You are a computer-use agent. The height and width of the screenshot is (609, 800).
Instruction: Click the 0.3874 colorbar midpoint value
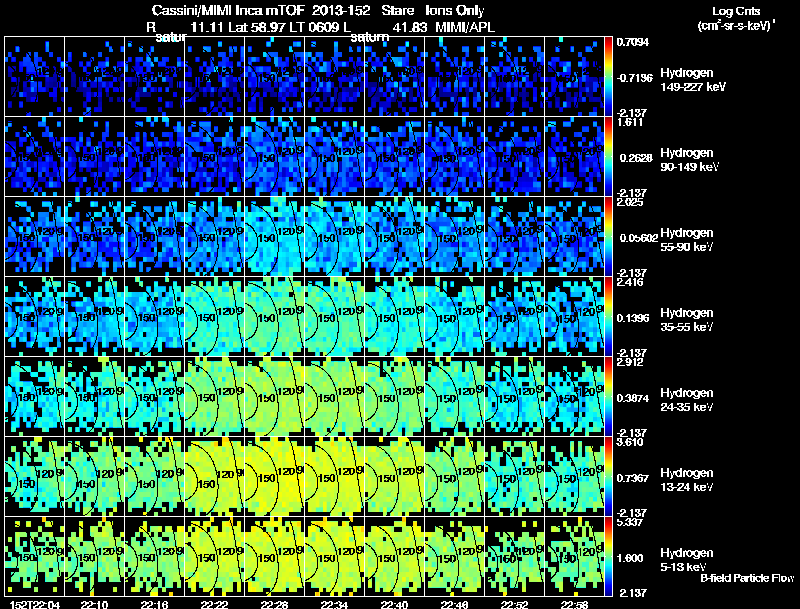(633, 398)
